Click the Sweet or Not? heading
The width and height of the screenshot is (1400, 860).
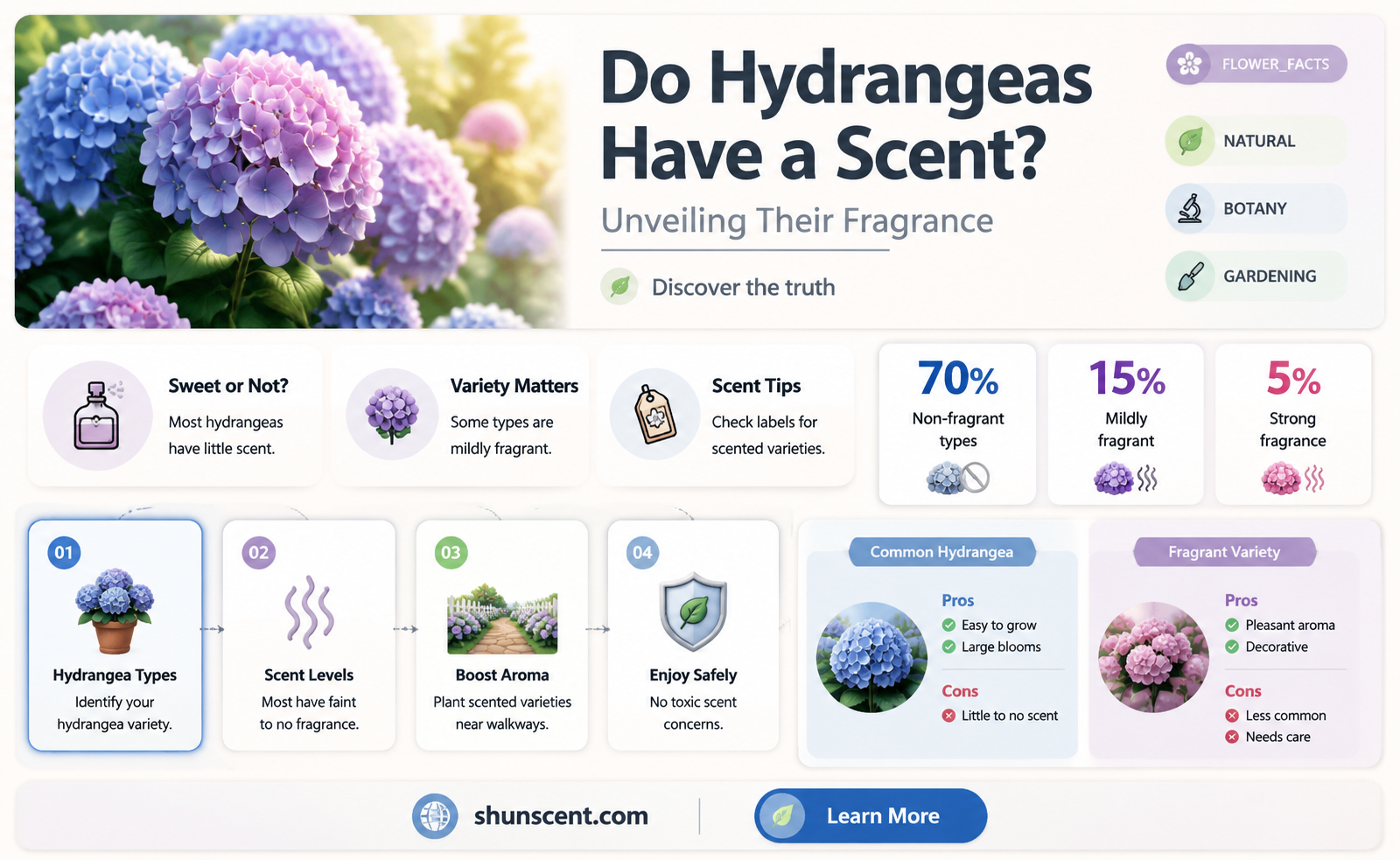click(228, 386)
